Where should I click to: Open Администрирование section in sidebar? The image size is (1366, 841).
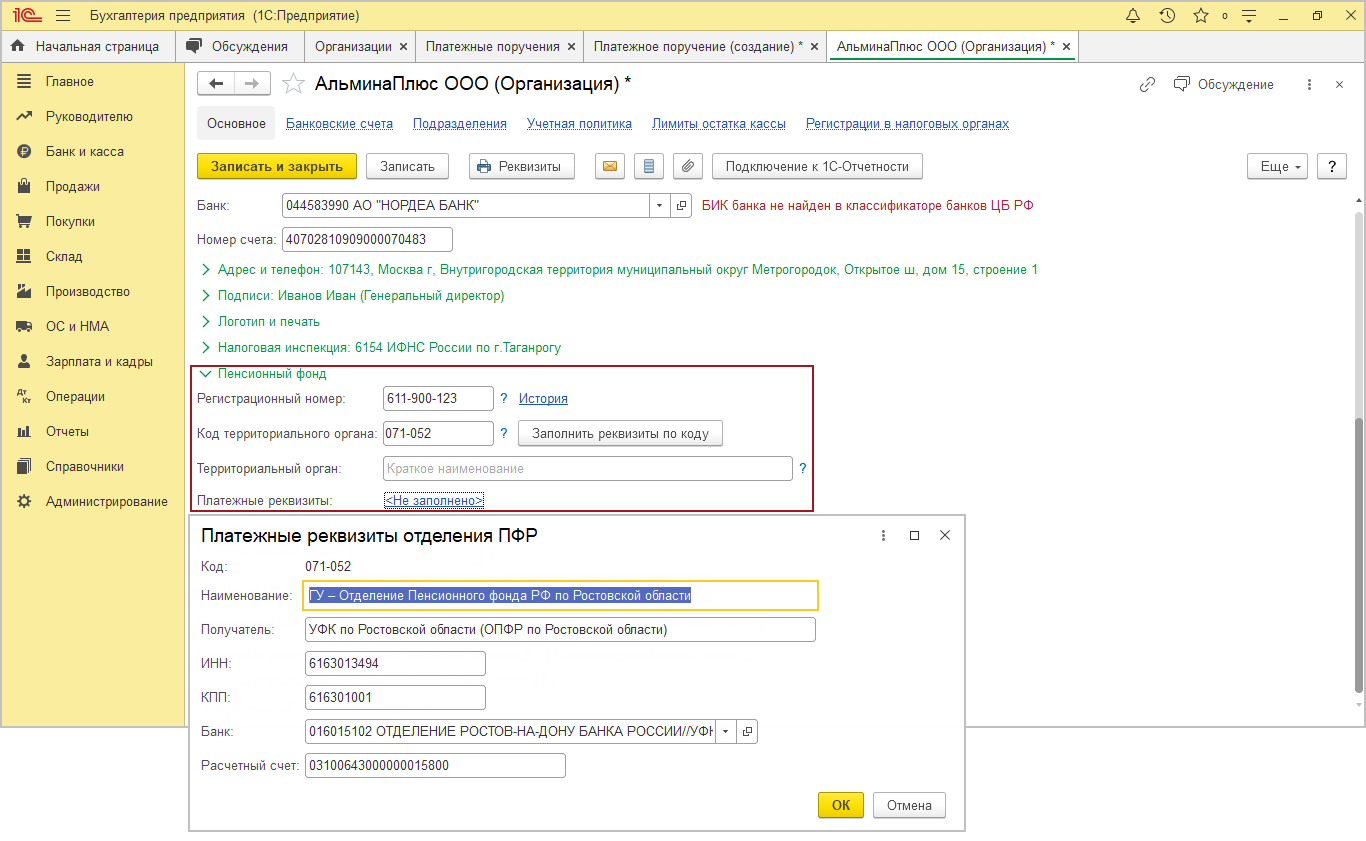click(x=93, y=502)
